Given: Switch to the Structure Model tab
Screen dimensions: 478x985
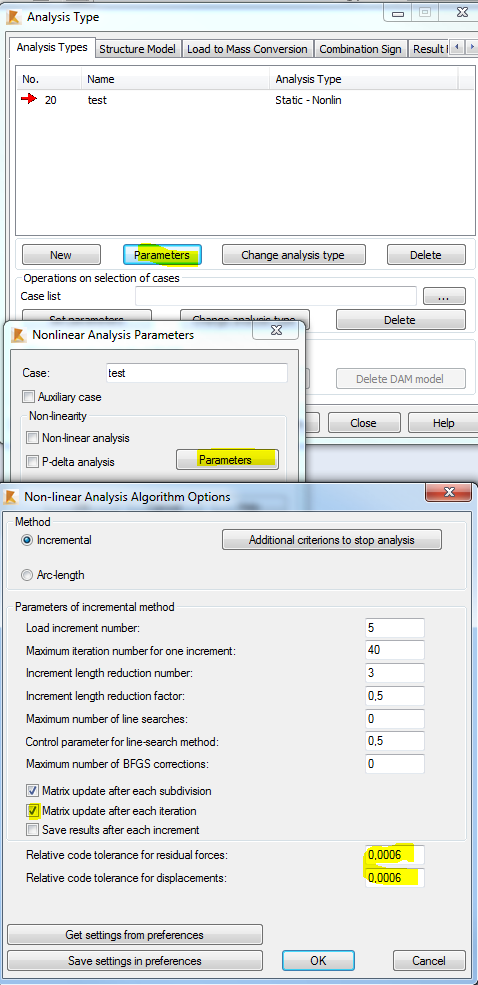Looking at the screenshot, I should (x=138, y=48).
